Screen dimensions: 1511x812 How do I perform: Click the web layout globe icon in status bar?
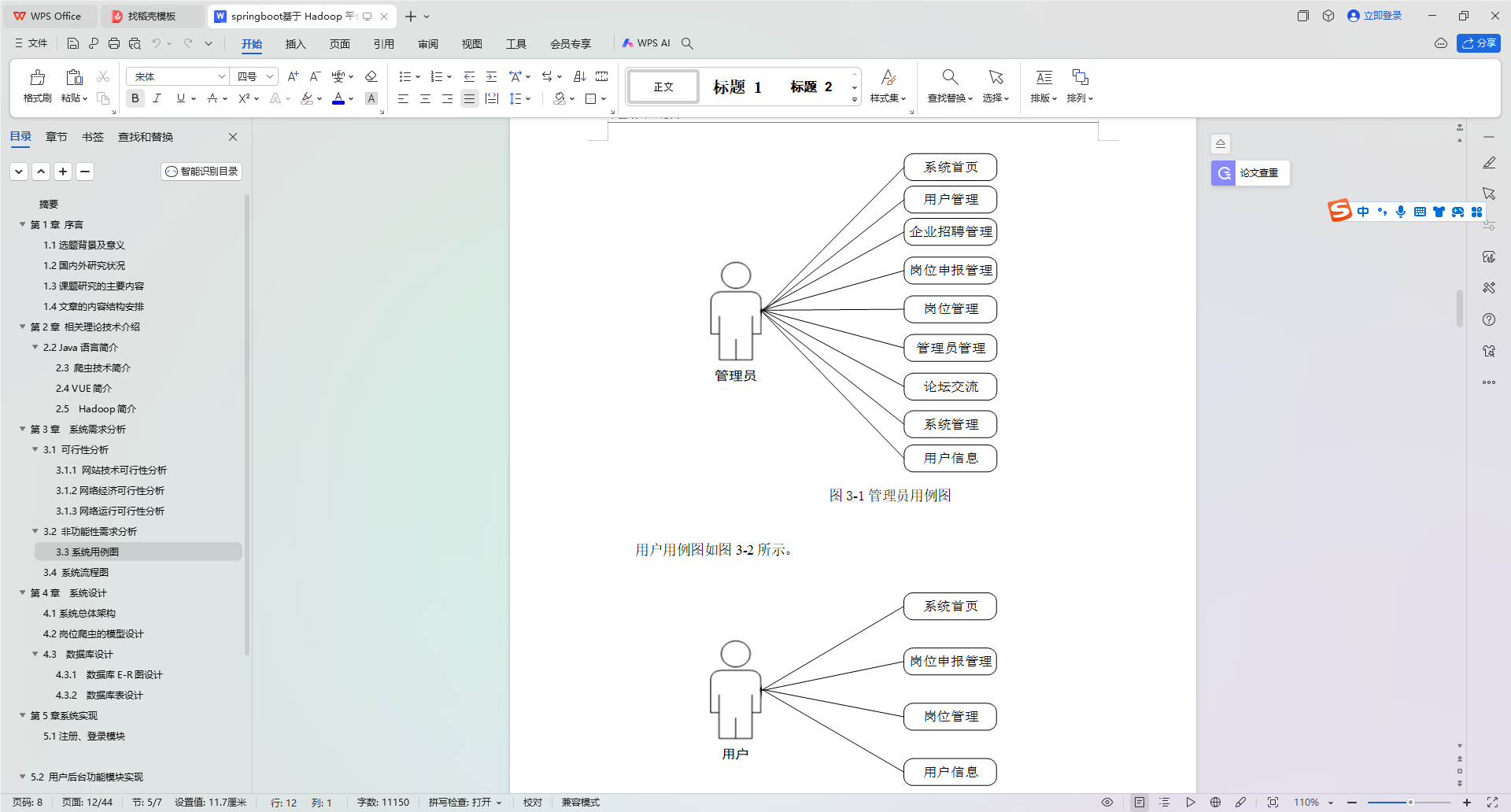pyautogui.click(x=1215, y=803)
